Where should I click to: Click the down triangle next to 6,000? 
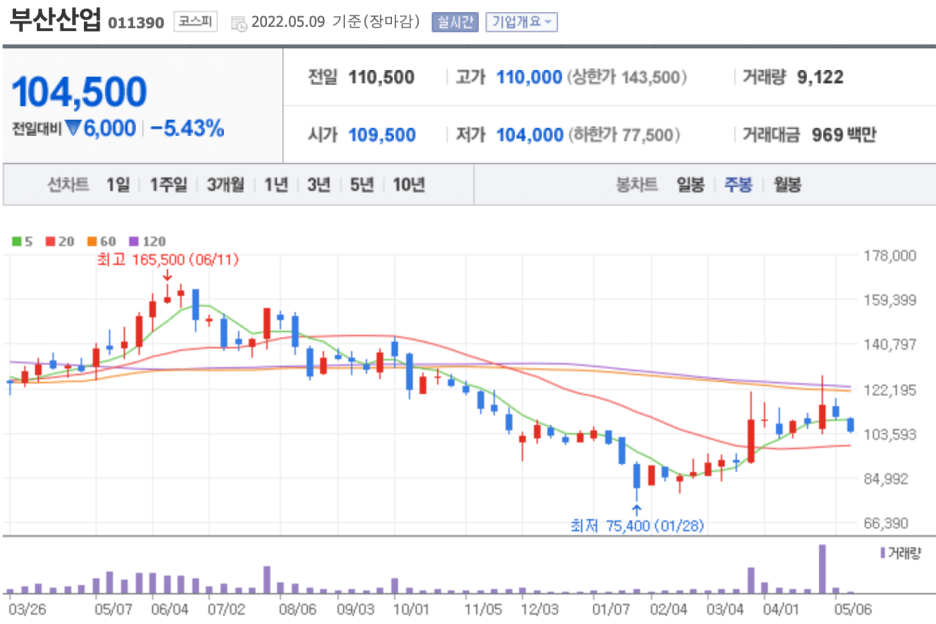coord(73,128)
